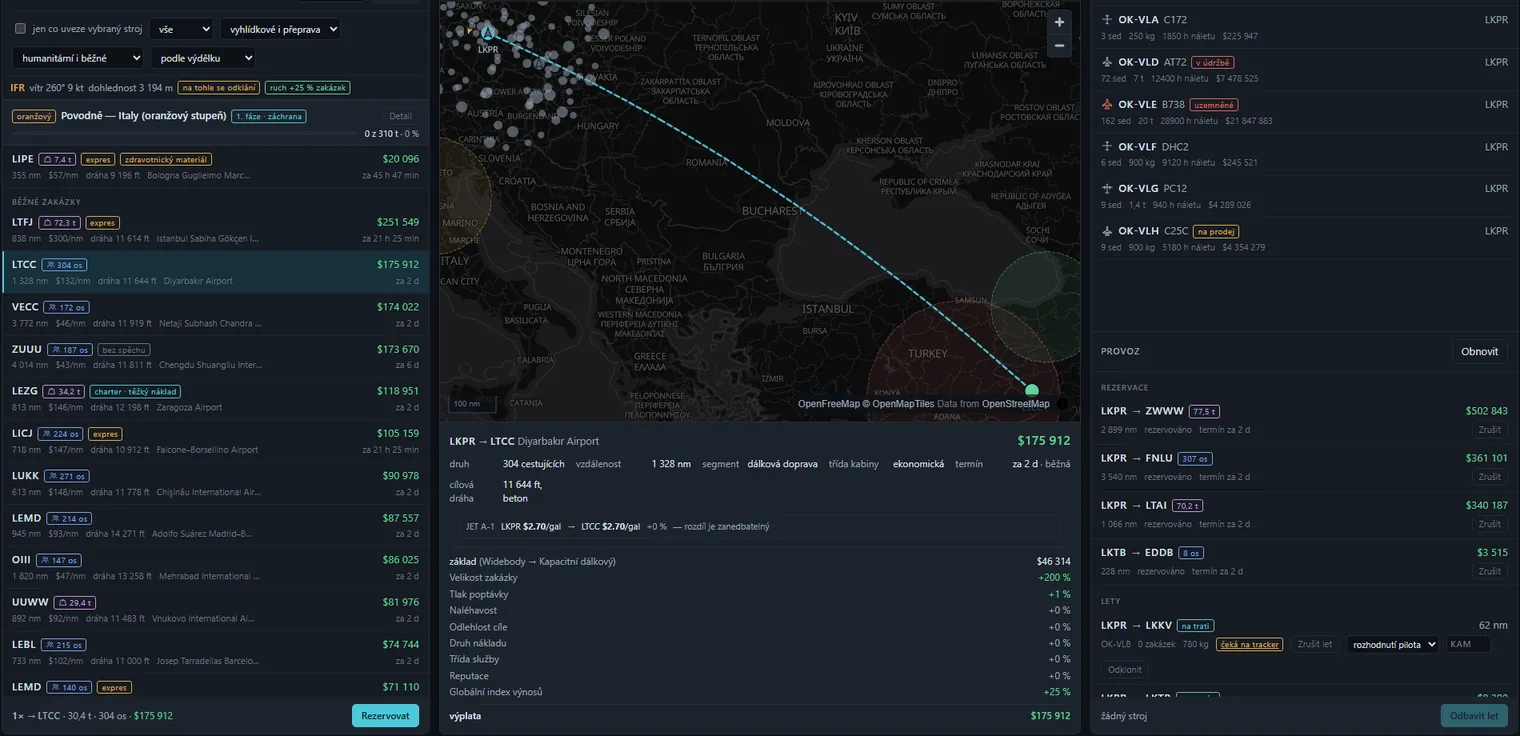Click the LTFJ 72,3 t cargo badge
Viewport: 1520px width, 736px height.
(59, 223)
